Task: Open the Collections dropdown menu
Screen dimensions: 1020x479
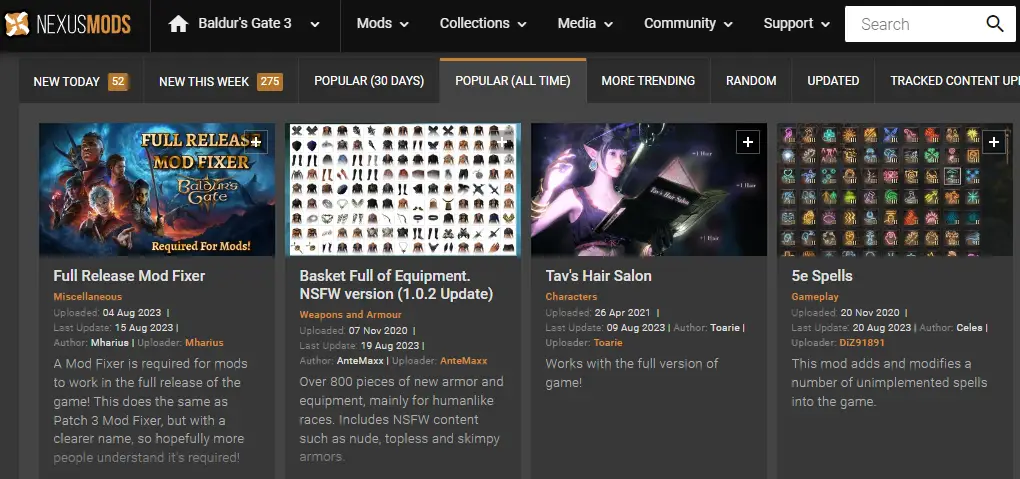Action: (483, 24)
